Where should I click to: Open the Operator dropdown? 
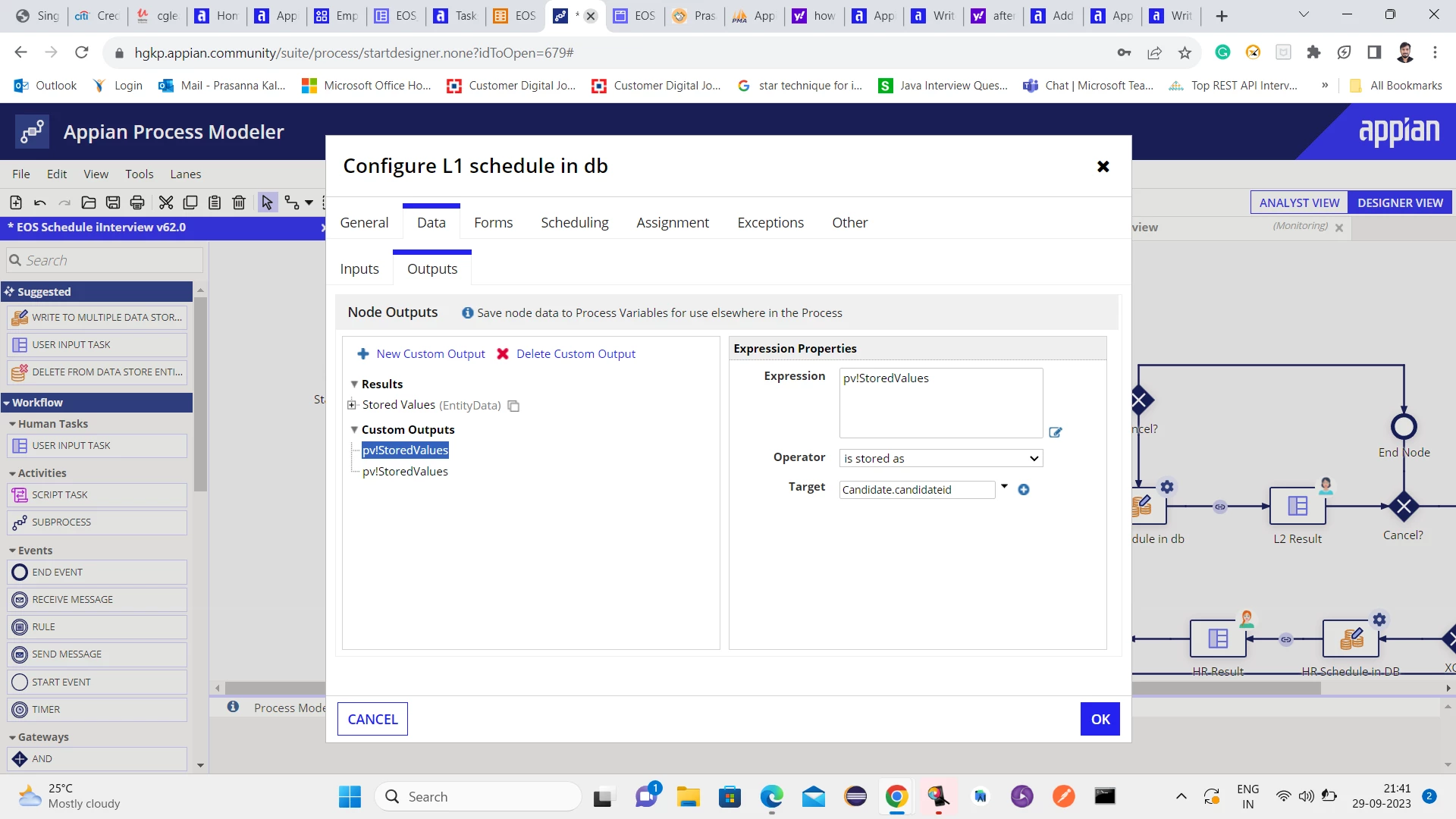tap(940, 458)
